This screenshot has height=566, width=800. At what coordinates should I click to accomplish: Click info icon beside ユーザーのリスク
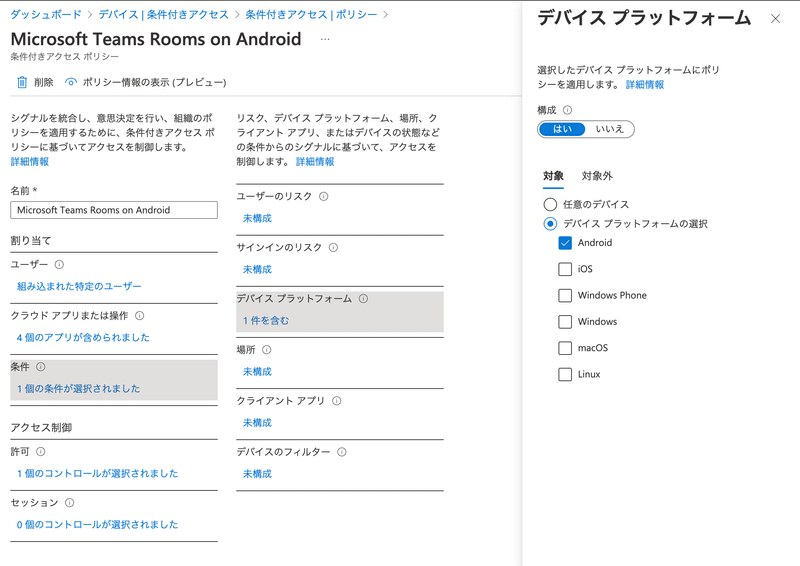click(323, 196)
